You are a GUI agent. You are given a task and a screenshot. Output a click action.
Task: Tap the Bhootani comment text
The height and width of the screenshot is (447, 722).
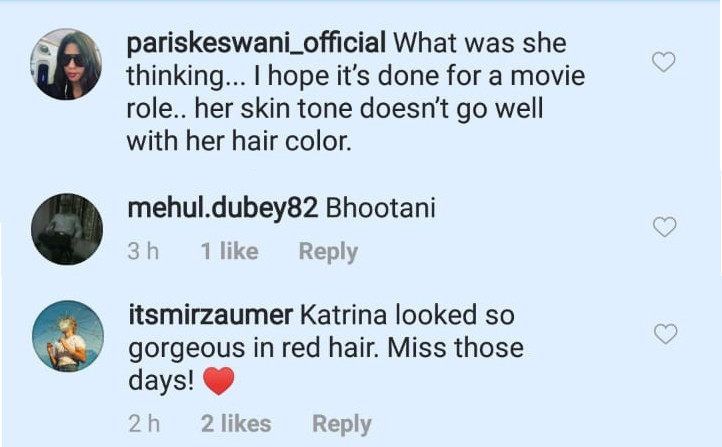click(x=380, y=208)
